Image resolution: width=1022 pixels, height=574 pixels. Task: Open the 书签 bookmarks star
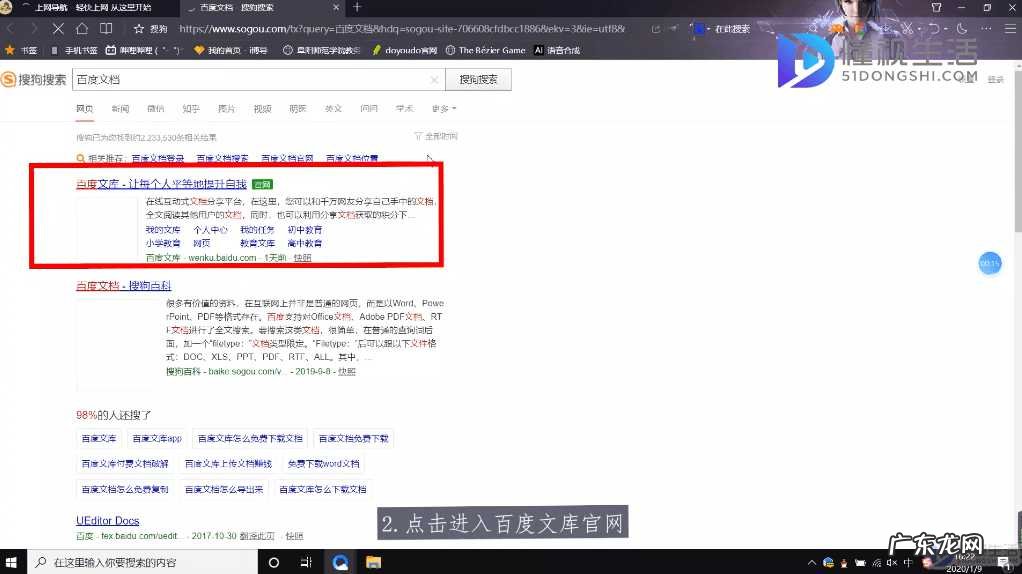20,50
